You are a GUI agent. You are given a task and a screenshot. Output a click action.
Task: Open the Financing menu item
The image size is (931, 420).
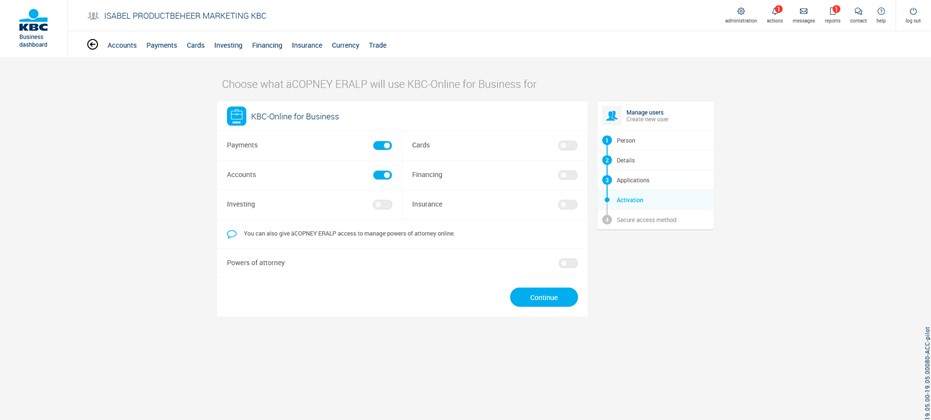(x=267, y=45)
